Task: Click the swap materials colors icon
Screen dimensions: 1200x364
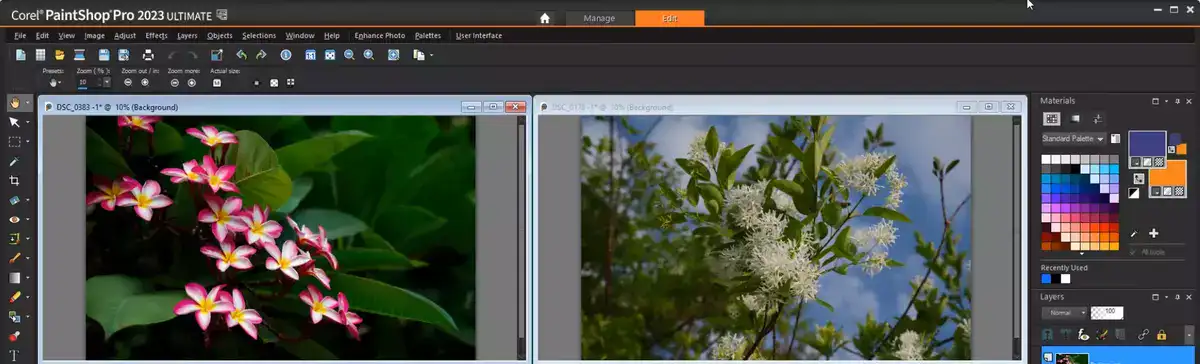Action: (1139, 178)
